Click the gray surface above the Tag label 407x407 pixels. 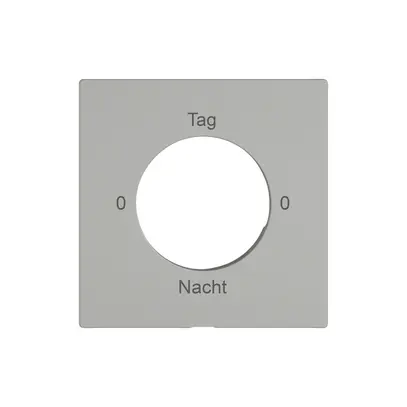(202, 97)
